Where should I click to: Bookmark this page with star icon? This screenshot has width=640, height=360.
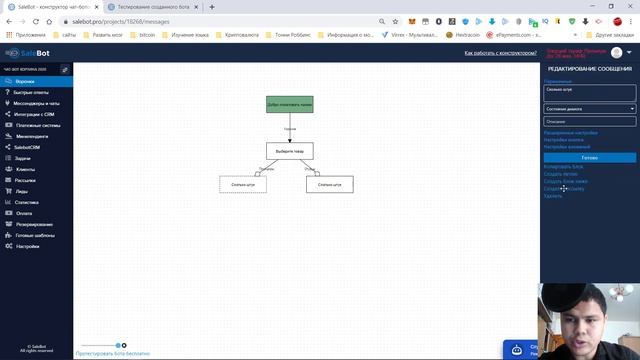coord(395,22)
